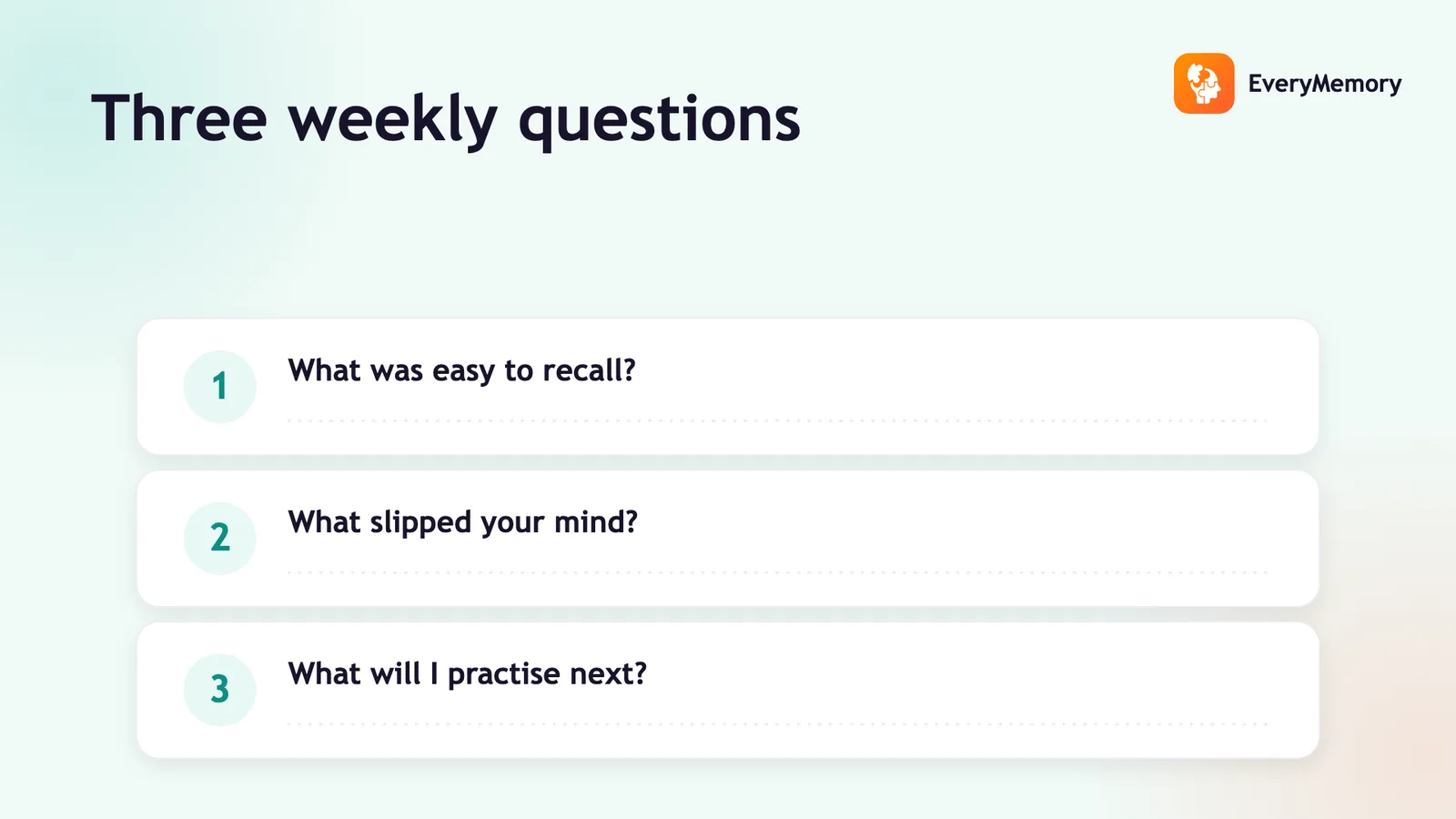Click the EveryMemory brand name text
The height and width of the screenshot is (819, 1456).
pos(1324,84)
